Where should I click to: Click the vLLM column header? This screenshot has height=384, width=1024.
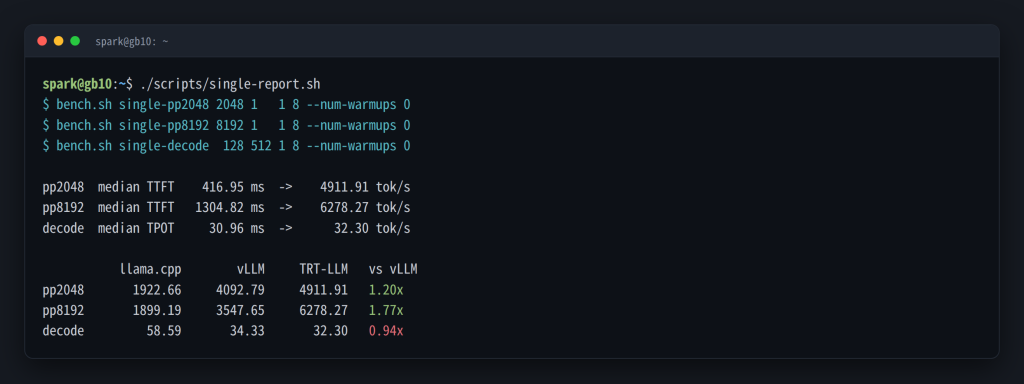[251, 269]
